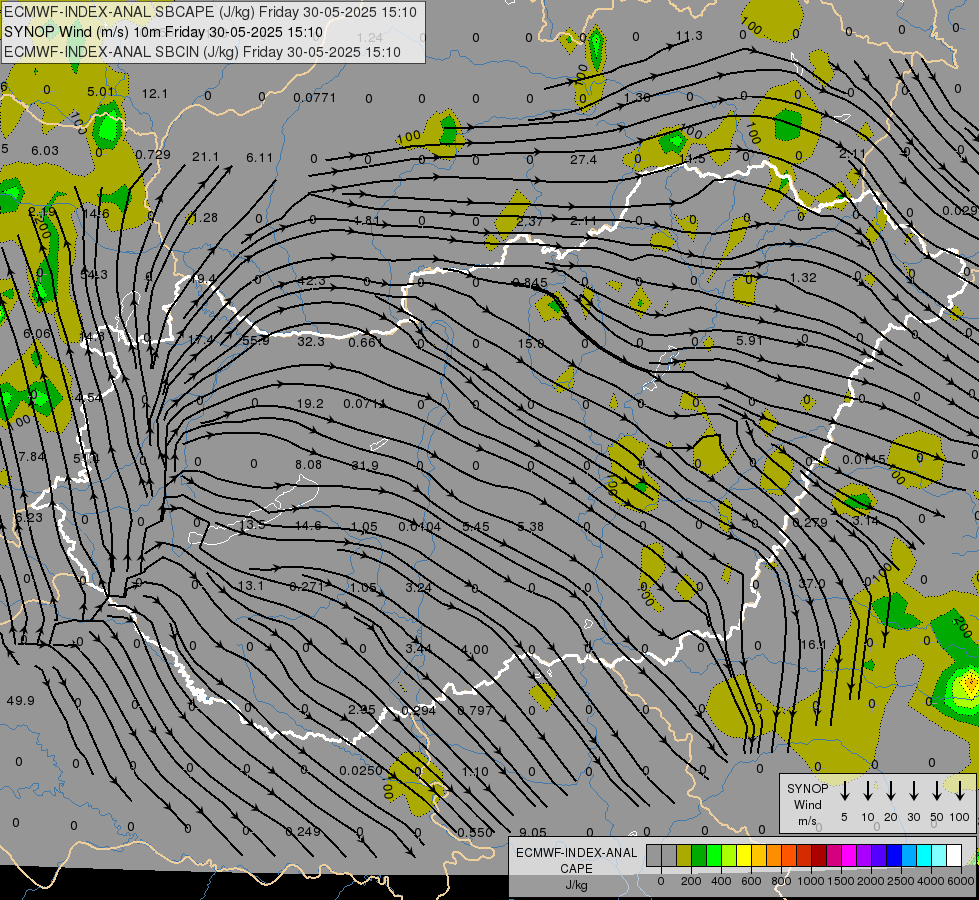Click the 16.1 value on the map
This screenshot has width=979, height=900.
[813, 644]
